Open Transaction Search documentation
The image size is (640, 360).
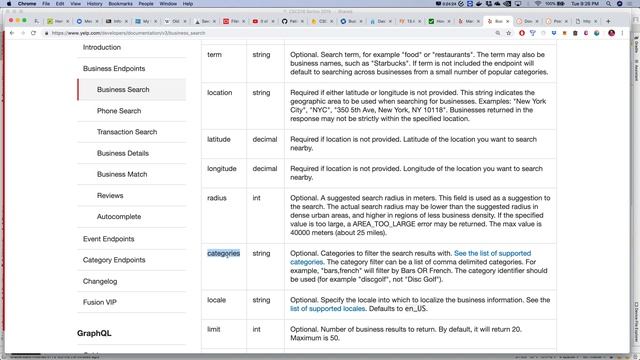[127, 132]
